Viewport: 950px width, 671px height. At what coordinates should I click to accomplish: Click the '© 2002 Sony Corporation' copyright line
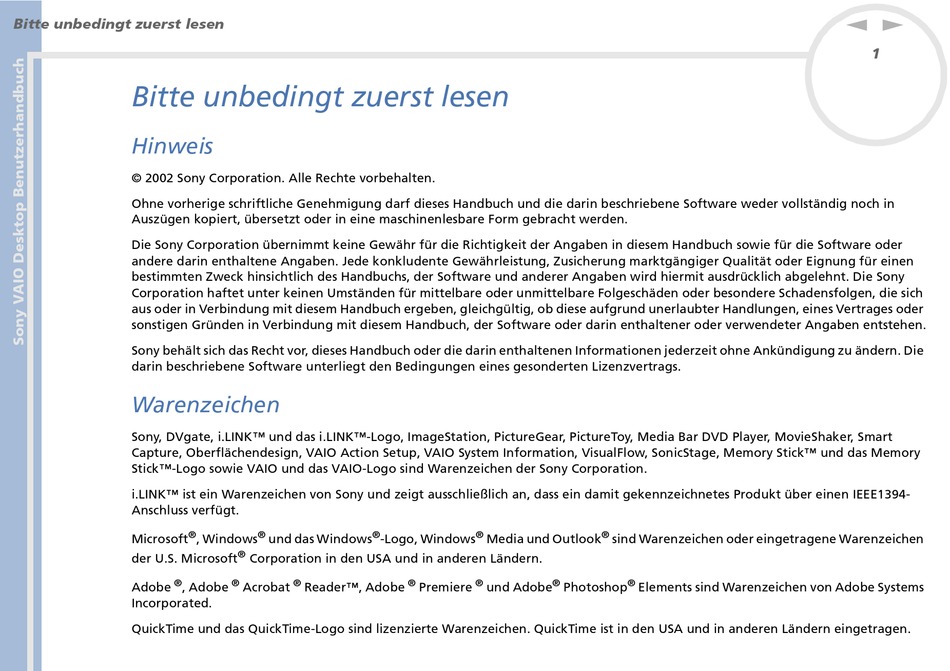(x=283, y=178)
